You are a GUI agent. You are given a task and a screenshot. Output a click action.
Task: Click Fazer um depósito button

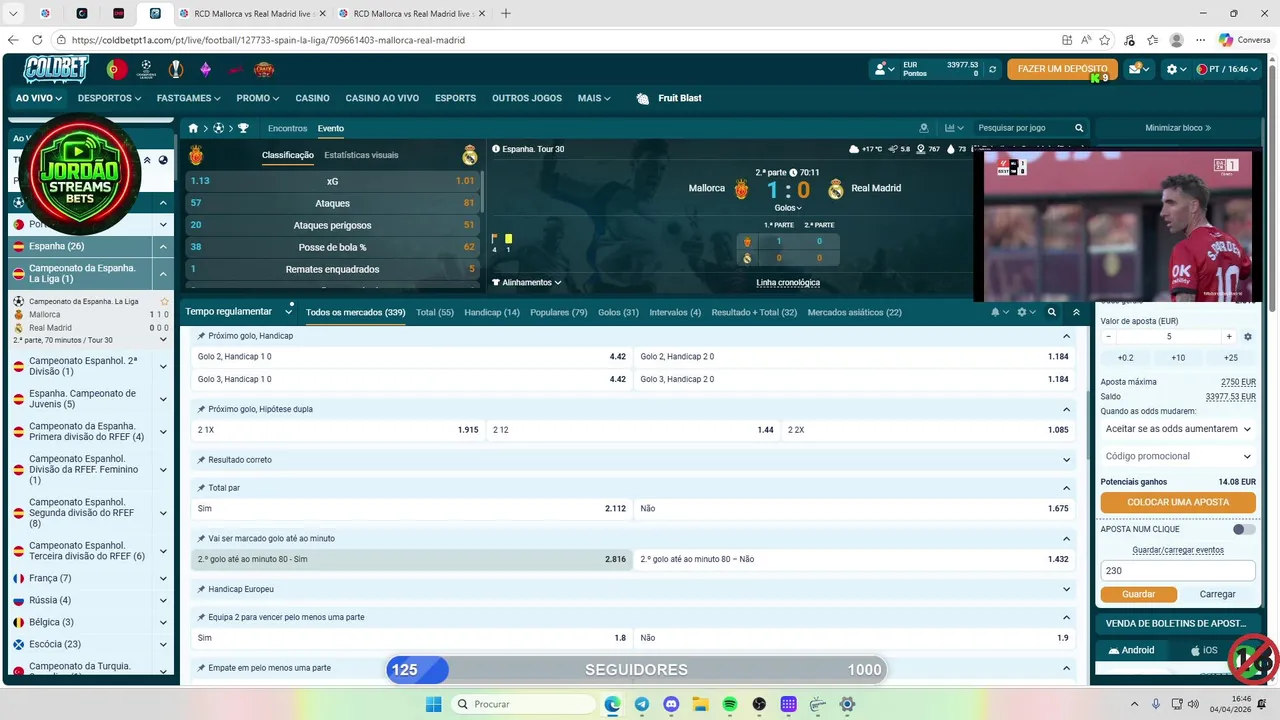1062,69
